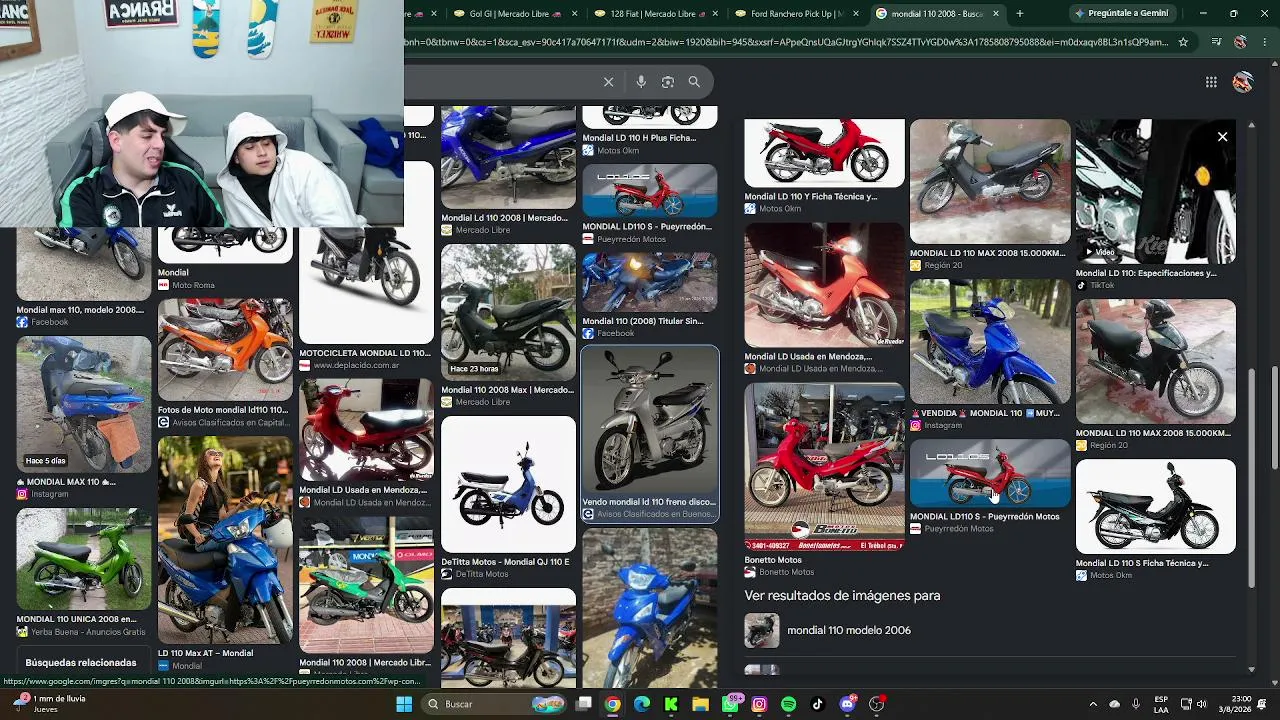The width and height of the screenshot is (1280, 720).
Task: Open the 'Vendo mondial ld 110 freno disco' image
Action: point(650,420)
